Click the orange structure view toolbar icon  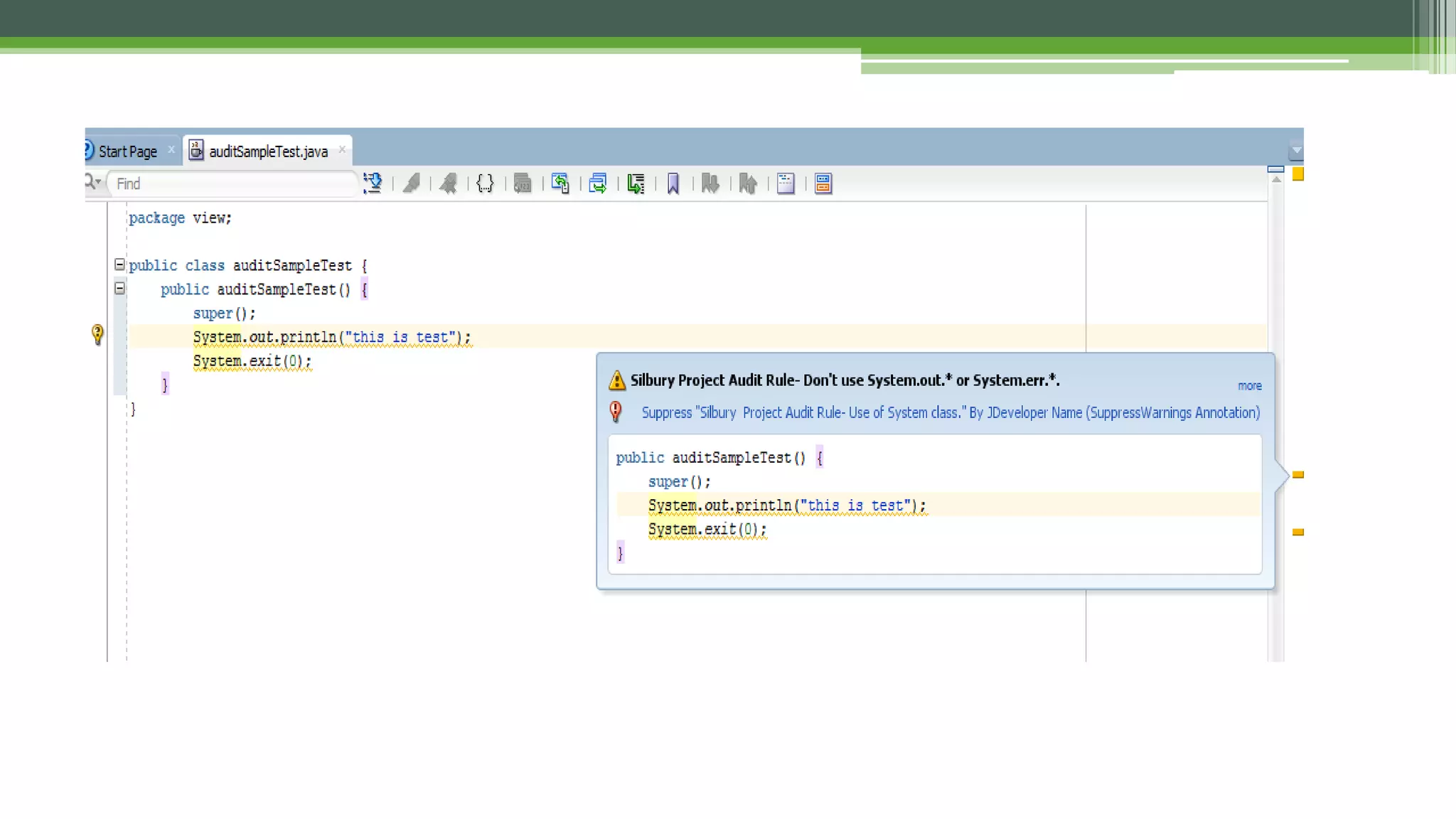(823, 183)
